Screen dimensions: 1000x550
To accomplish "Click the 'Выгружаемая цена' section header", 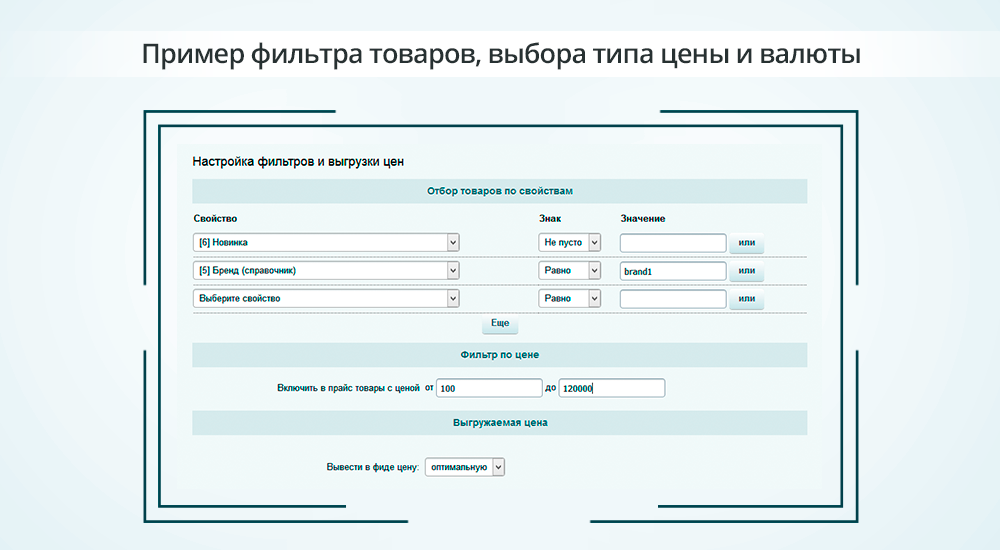I will (x=500, y=423).
